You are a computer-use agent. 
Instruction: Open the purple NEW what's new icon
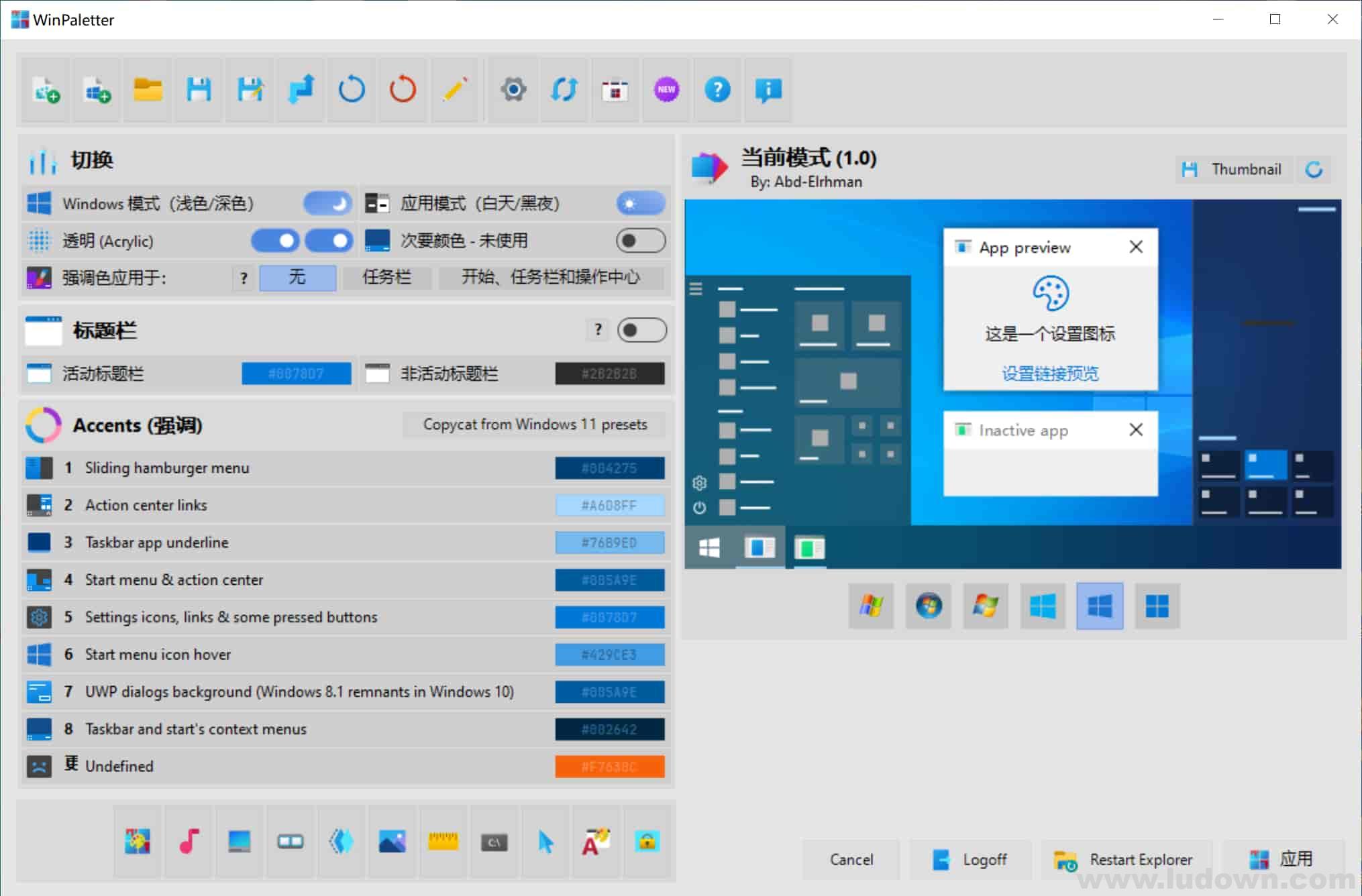(666, 89)
